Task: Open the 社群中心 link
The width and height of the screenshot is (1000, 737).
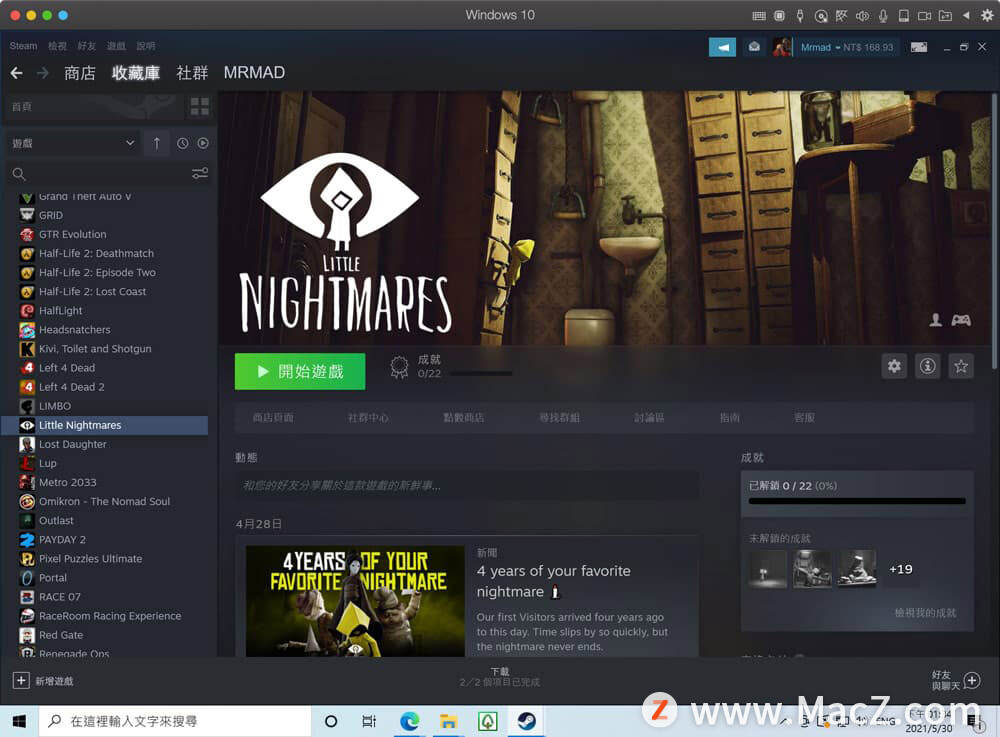Action: coord(368,418)
